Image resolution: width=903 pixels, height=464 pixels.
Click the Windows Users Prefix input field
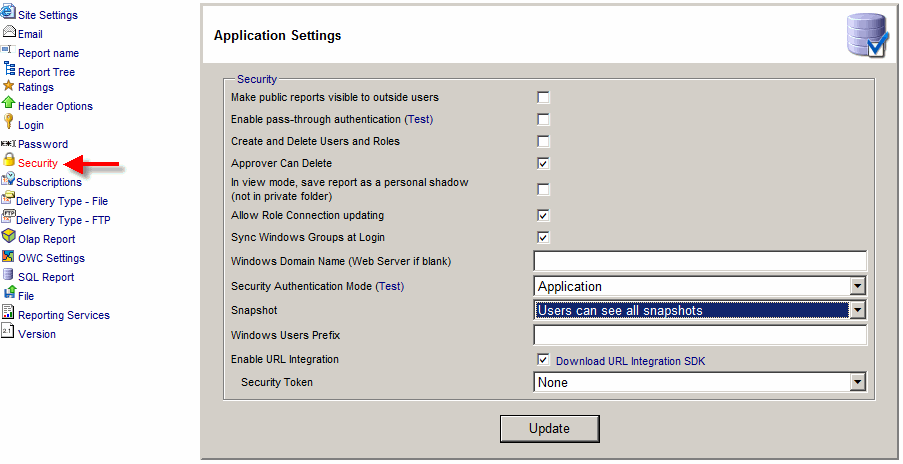tap(700, 334)
